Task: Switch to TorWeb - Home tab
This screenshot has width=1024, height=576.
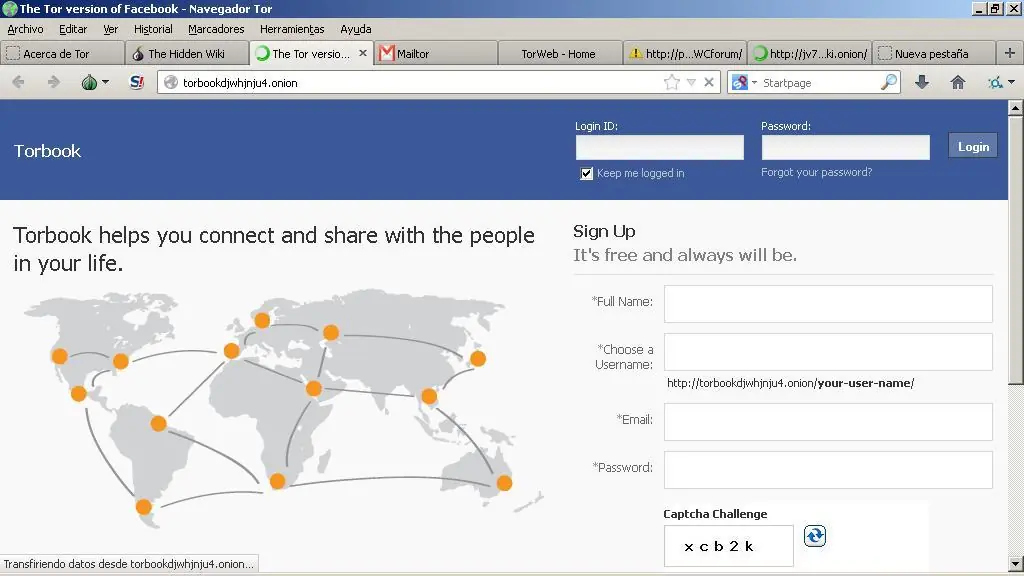Action: click(x=560, y=54)
